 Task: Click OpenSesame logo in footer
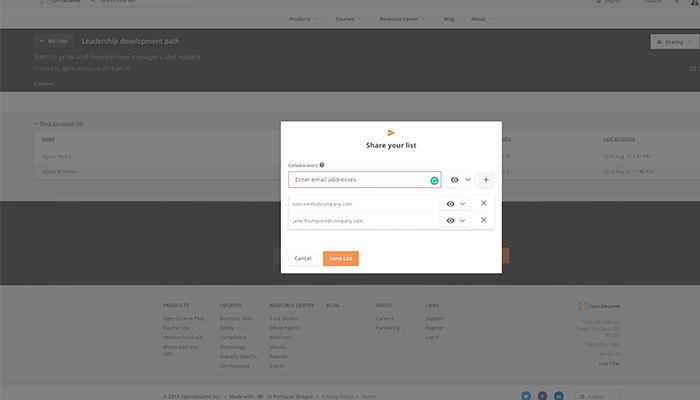click(x=598, y=306)
